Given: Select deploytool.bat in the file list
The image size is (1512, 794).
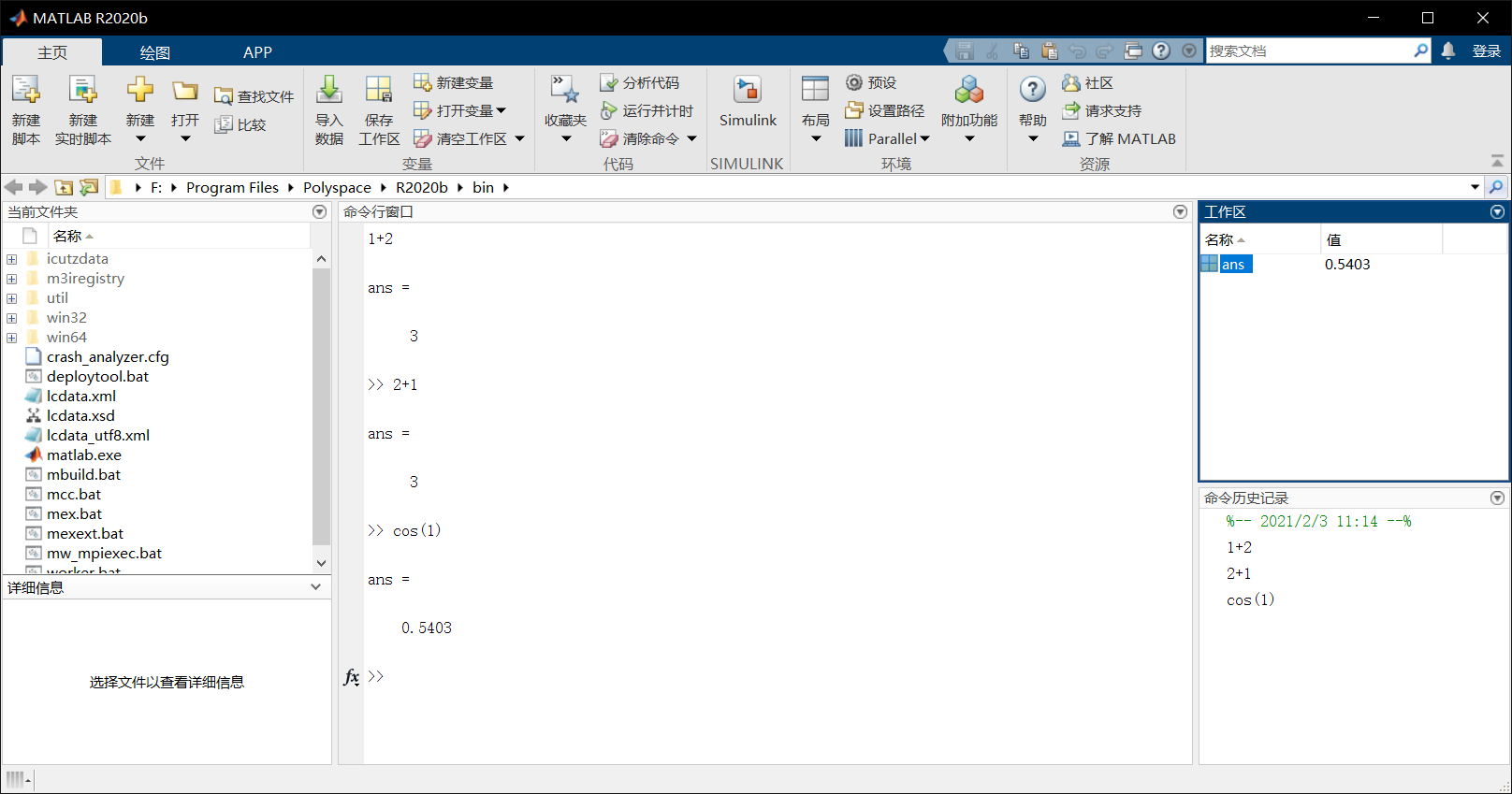Looking at the screenshot, I should pos(97,377).
